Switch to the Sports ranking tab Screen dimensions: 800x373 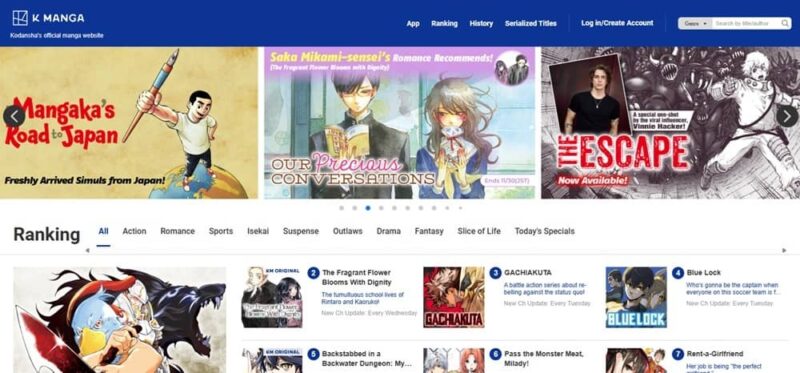(x=221, y=231)
